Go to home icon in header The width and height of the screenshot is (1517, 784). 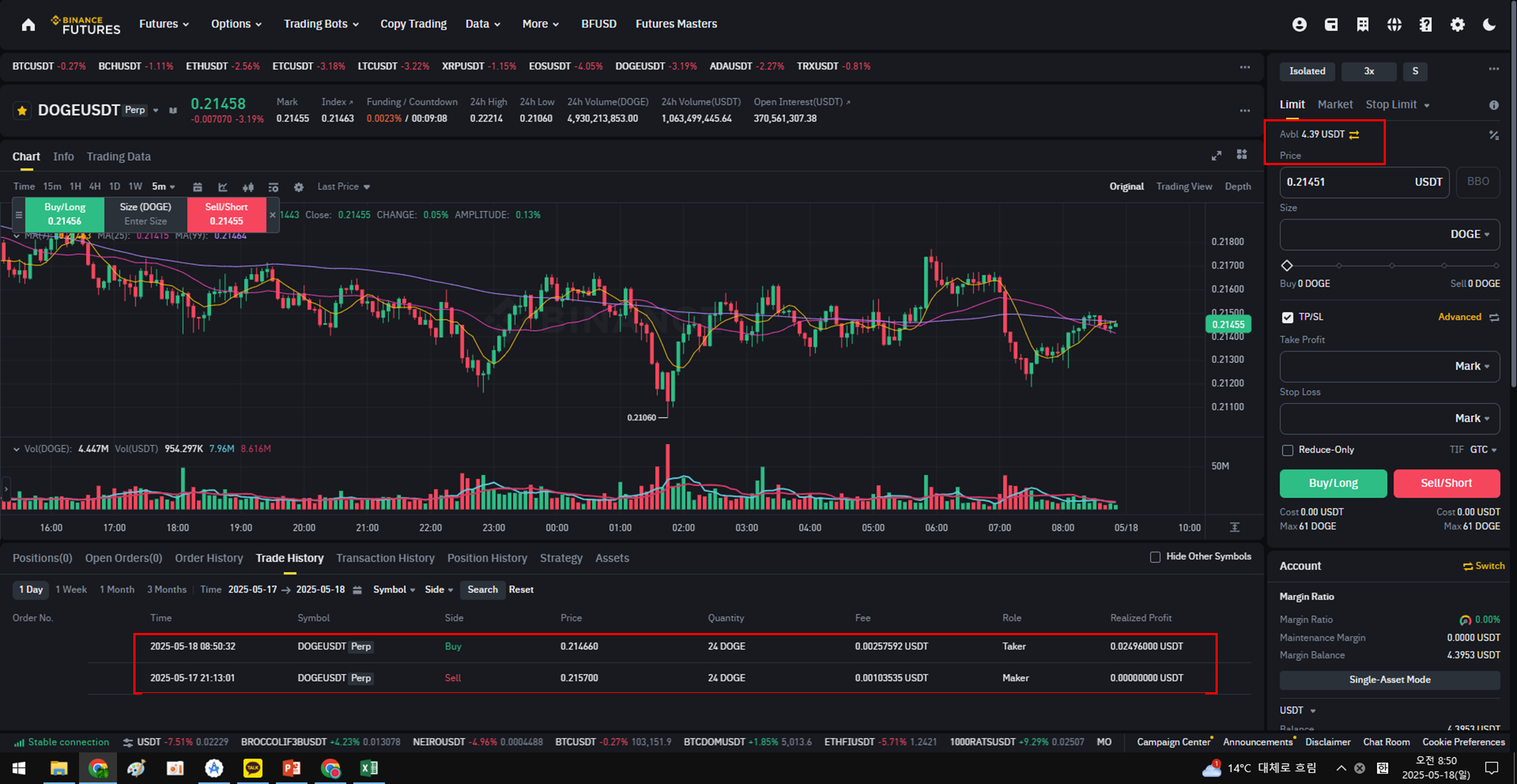pos(28,24)
